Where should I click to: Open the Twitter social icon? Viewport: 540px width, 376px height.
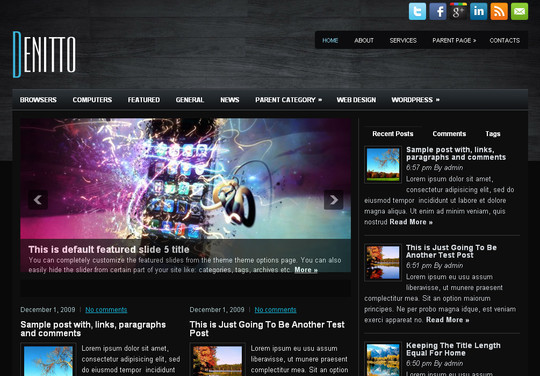(417, 11)
